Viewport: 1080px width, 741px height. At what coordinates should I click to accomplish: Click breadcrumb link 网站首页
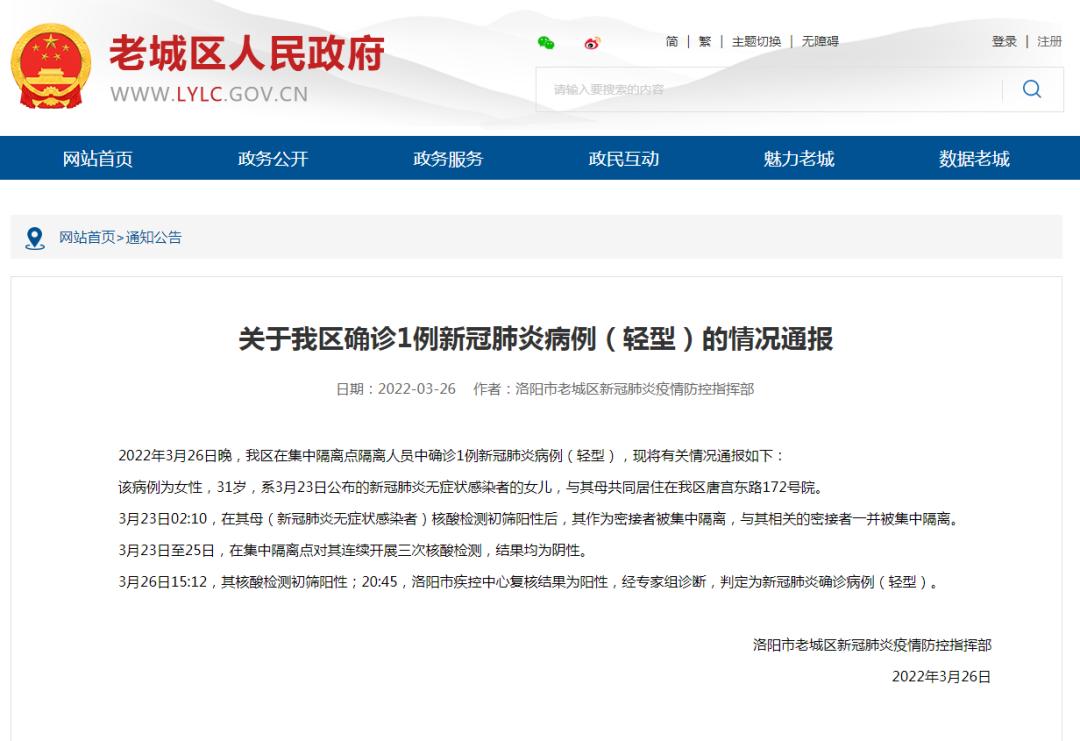(x=87, y=238)
